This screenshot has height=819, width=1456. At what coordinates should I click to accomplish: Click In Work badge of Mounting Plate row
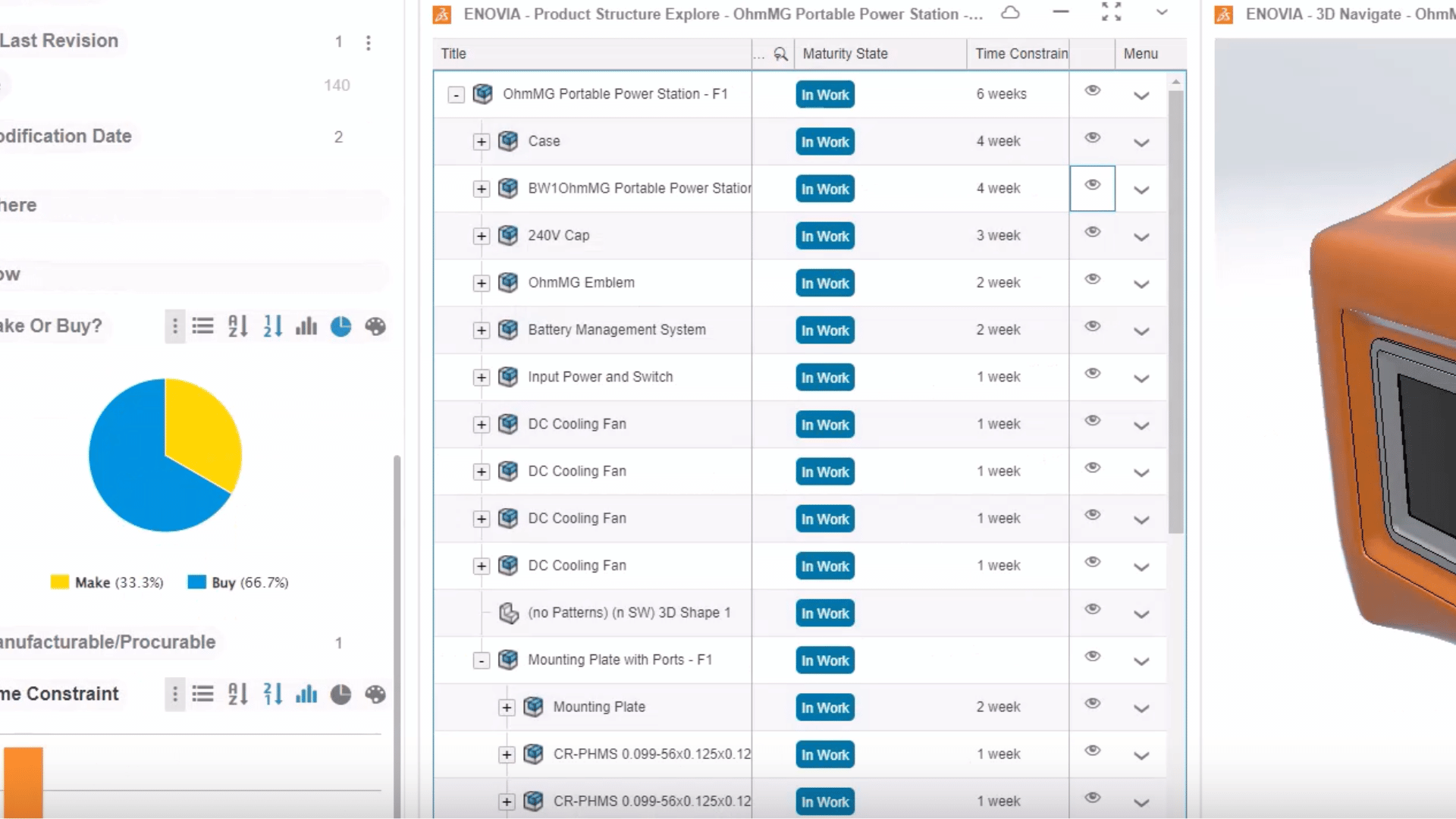(825, 708)
